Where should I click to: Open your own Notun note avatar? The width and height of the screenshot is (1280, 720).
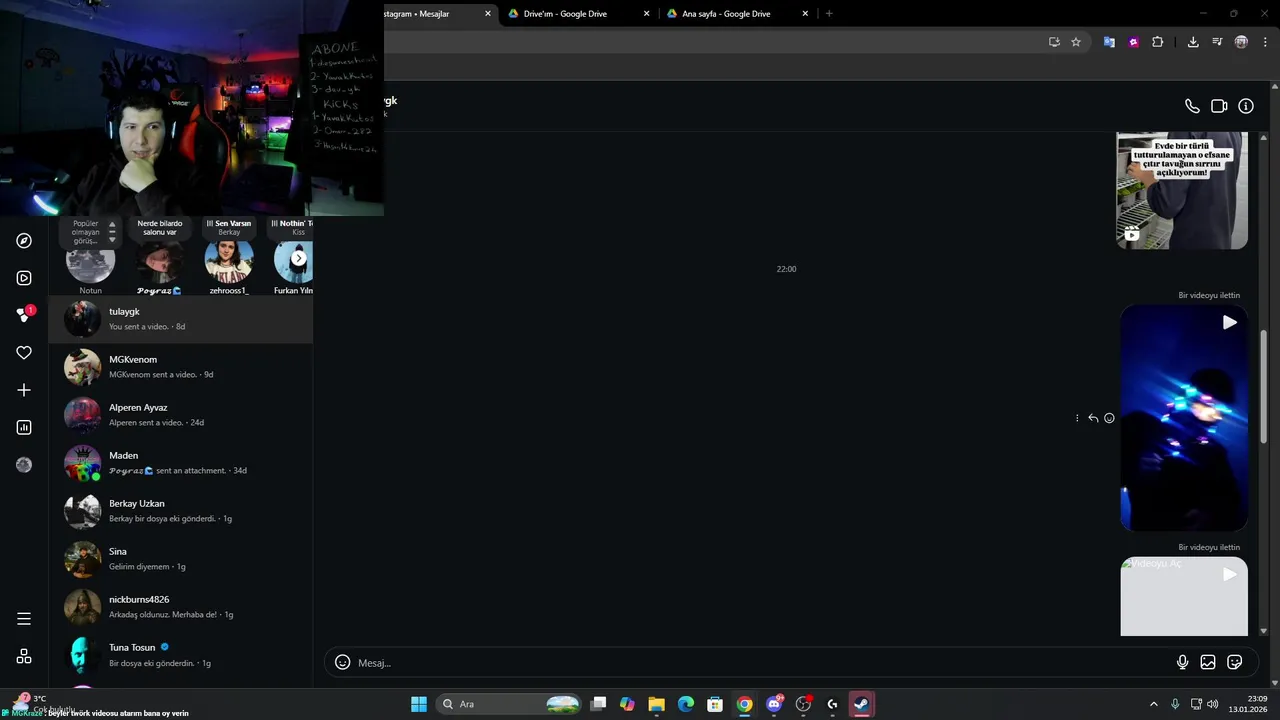pos(90,264)
